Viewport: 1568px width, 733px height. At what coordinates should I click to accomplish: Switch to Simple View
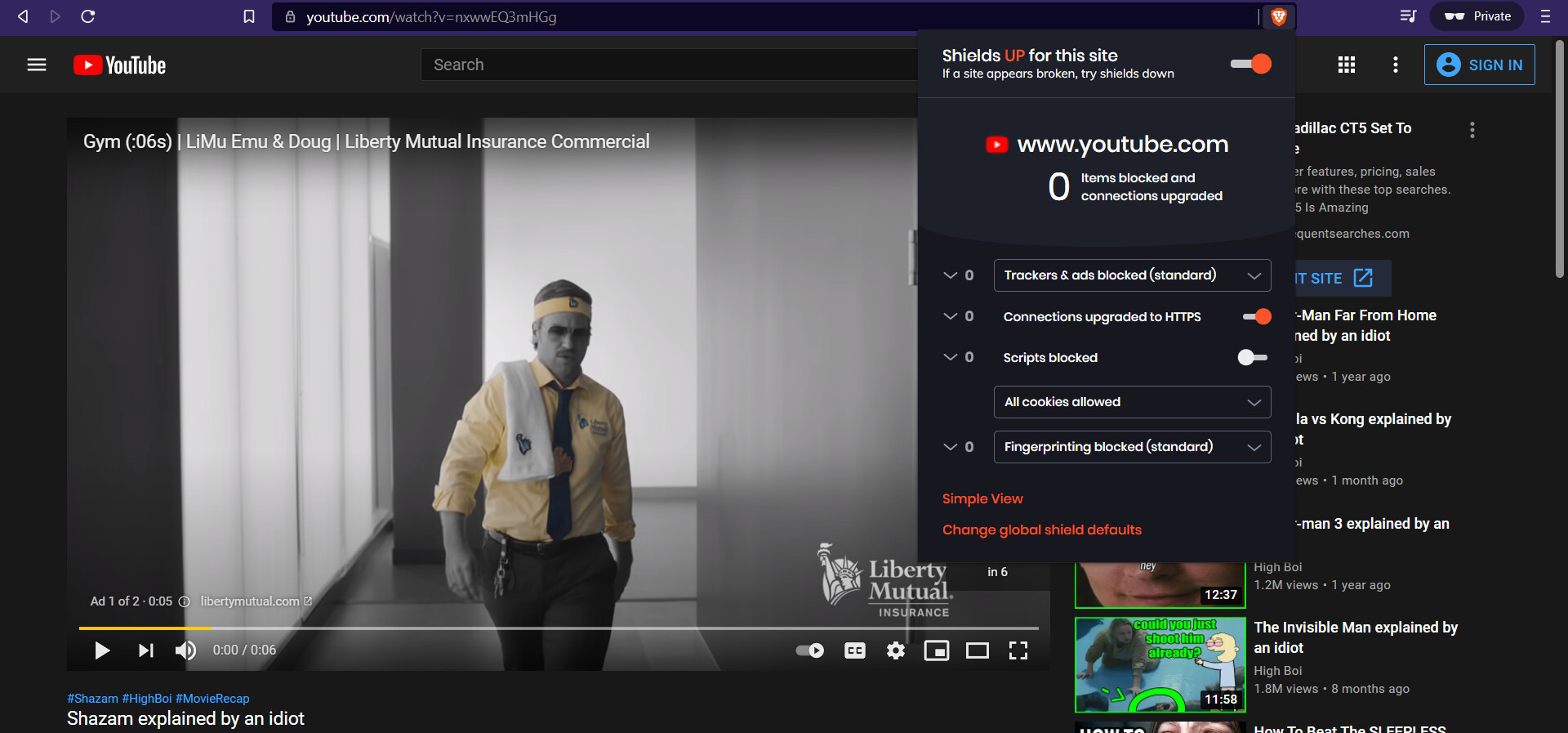[x=982, y=498]
